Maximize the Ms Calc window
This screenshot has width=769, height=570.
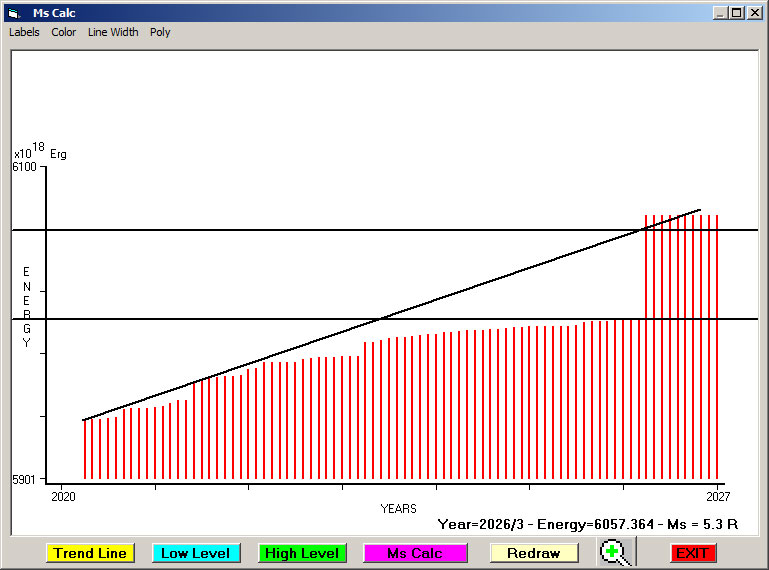pyautogui.click(x=737, y=13)
